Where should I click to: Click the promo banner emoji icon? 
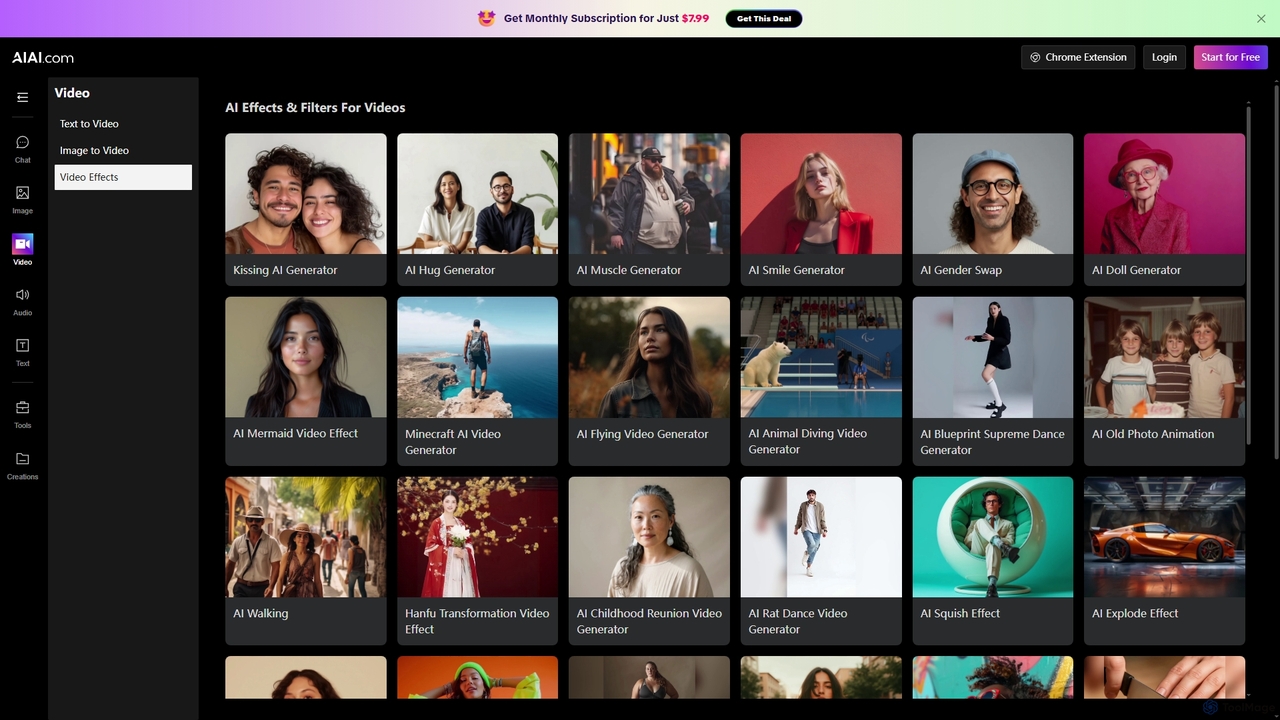[x=487, y=18]
